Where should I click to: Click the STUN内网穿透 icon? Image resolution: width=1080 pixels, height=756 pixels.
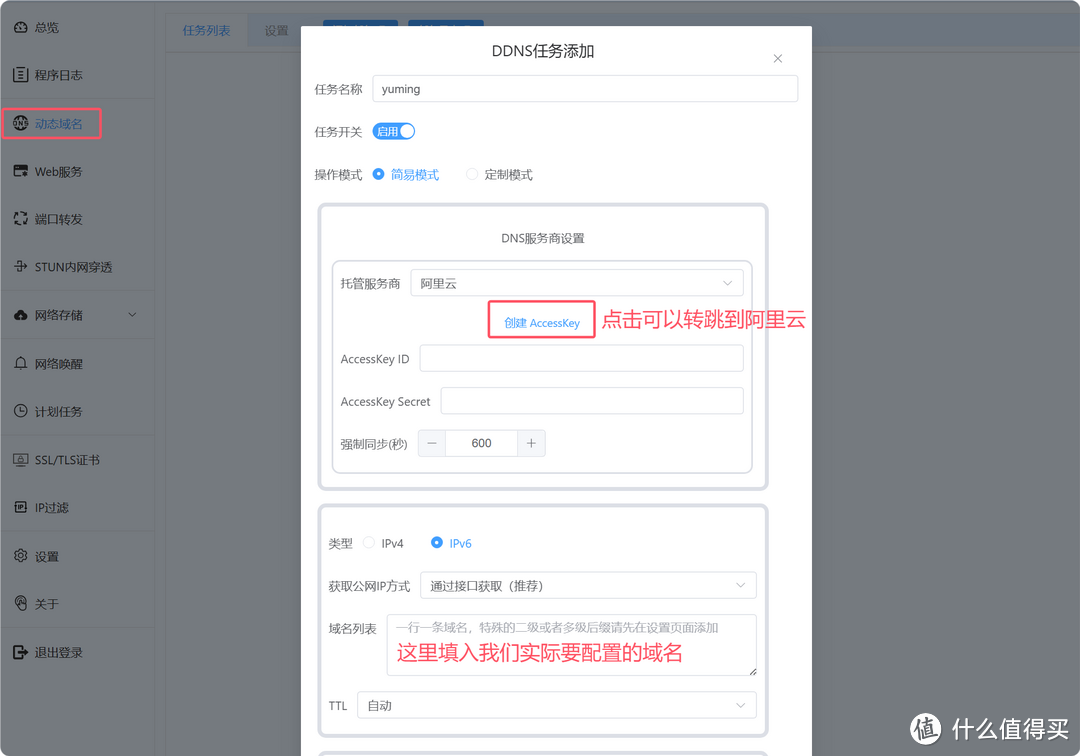point(21,266)
